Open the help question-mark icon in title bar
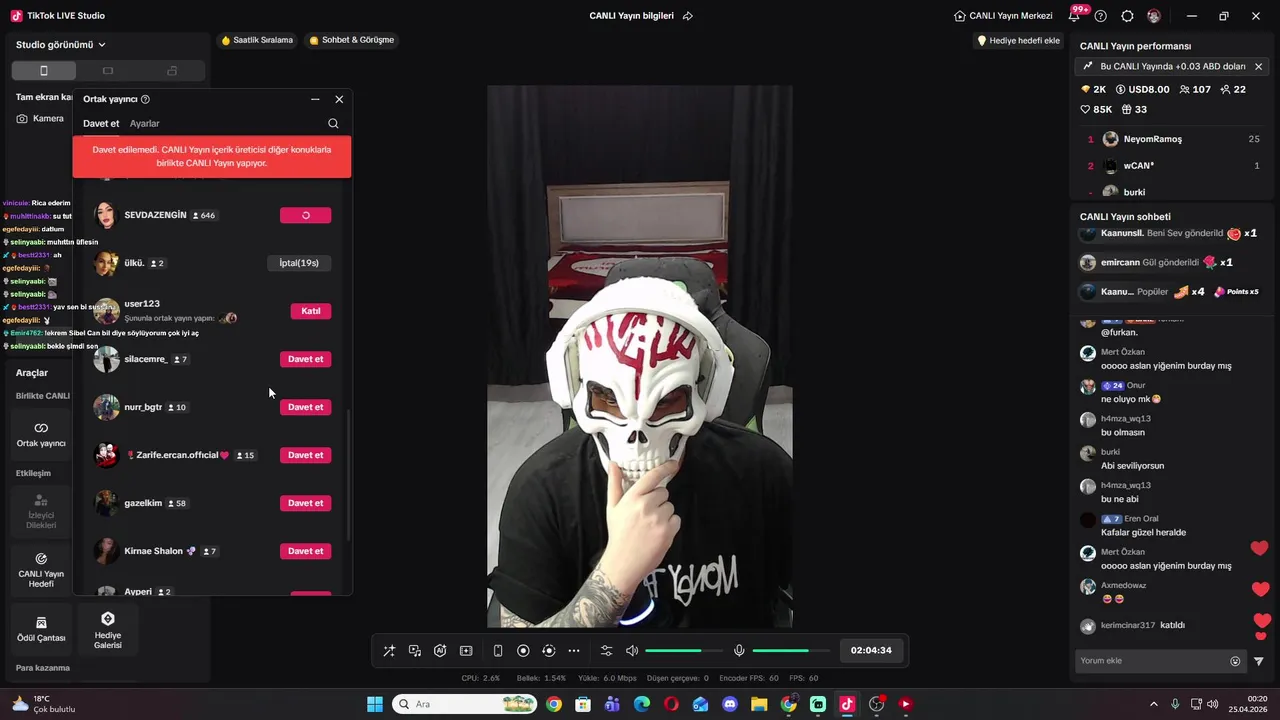This screenshot has height=720, width=1280. [x=1101, y=16]
